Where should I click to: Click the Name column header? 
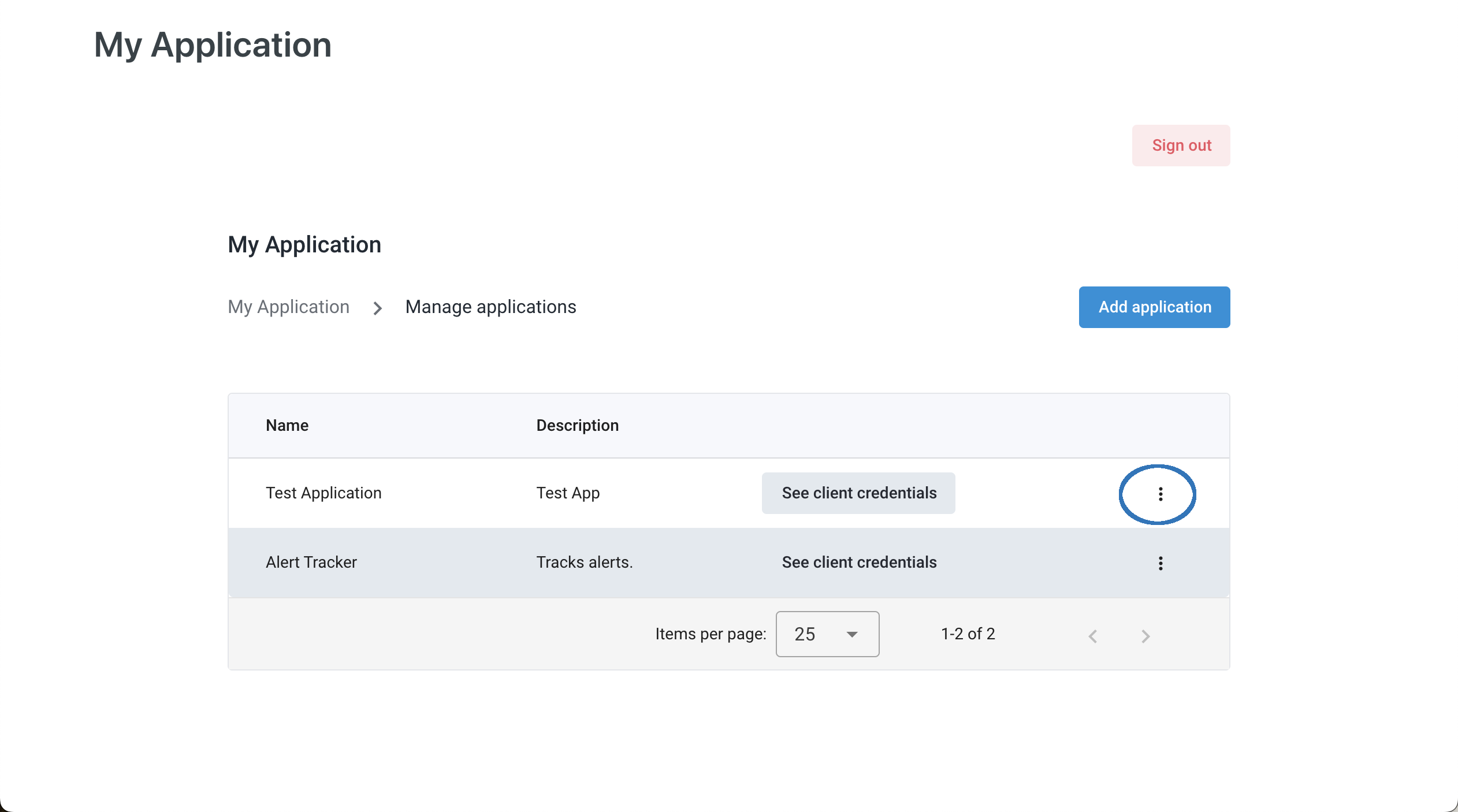287,426
